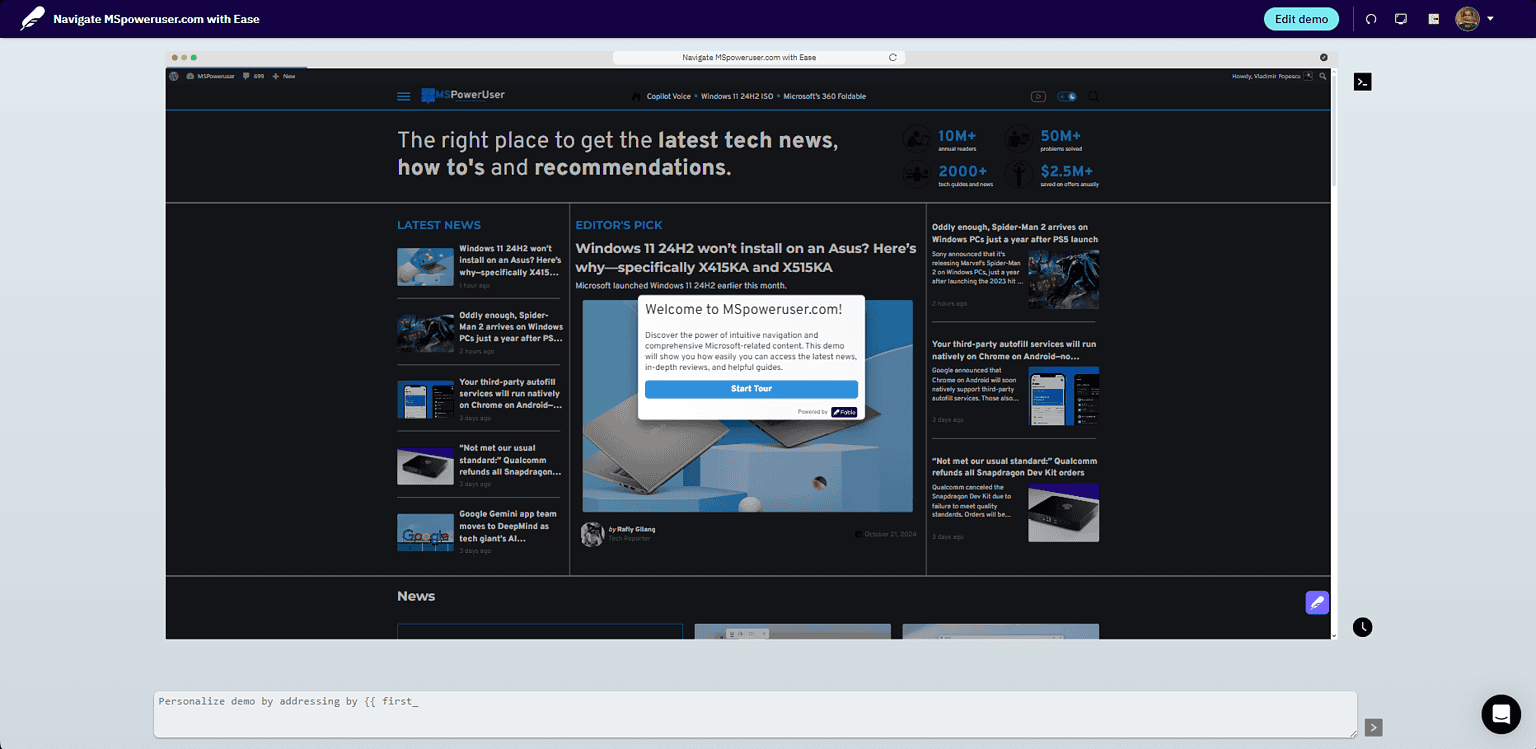Click the reload icon in demo address bar
Image resolution: width=1536 pixels, height=749 pixels.
(893, 58)
